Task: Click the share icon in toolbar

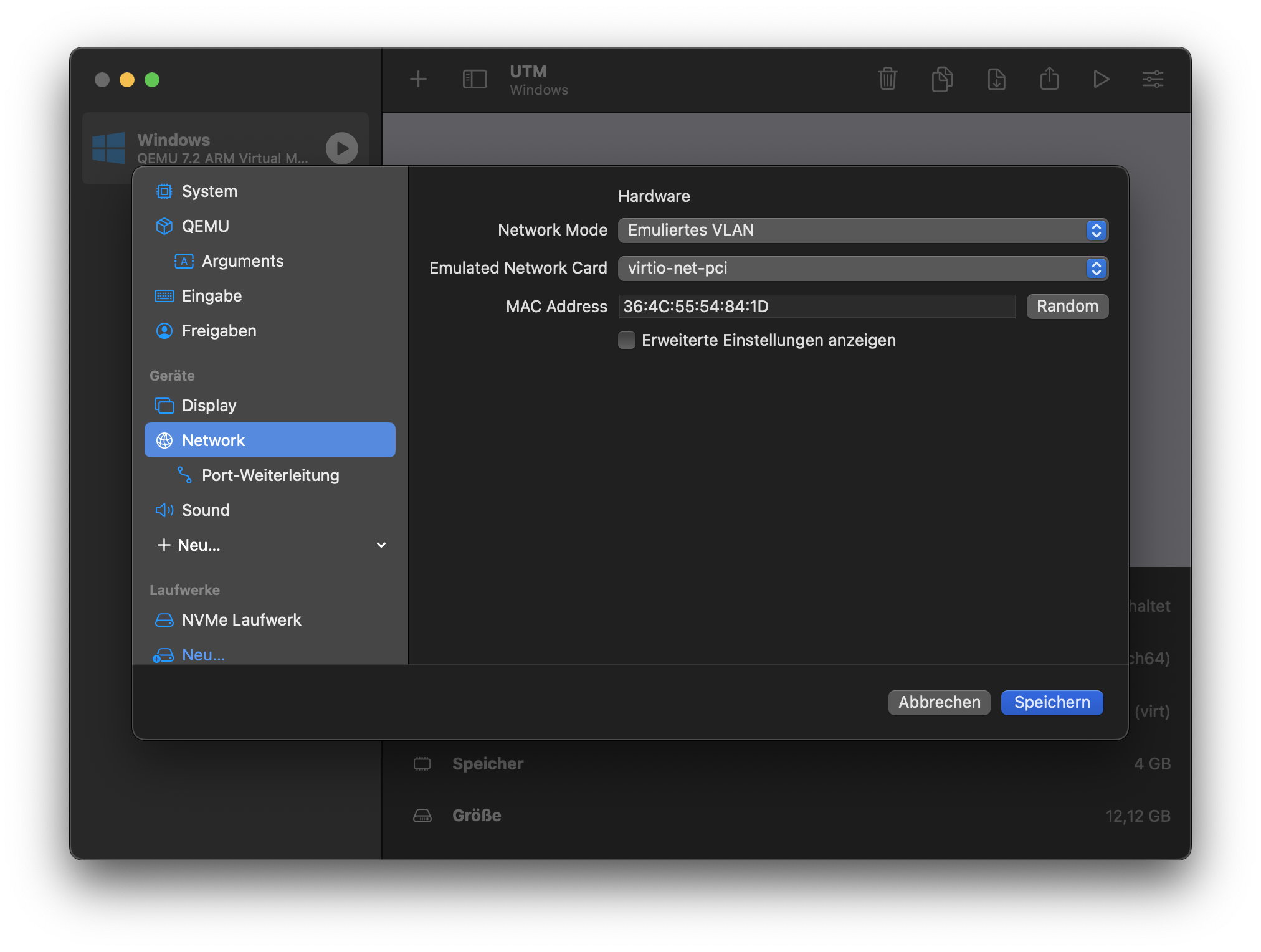Action: click(x=1049, y=79)
